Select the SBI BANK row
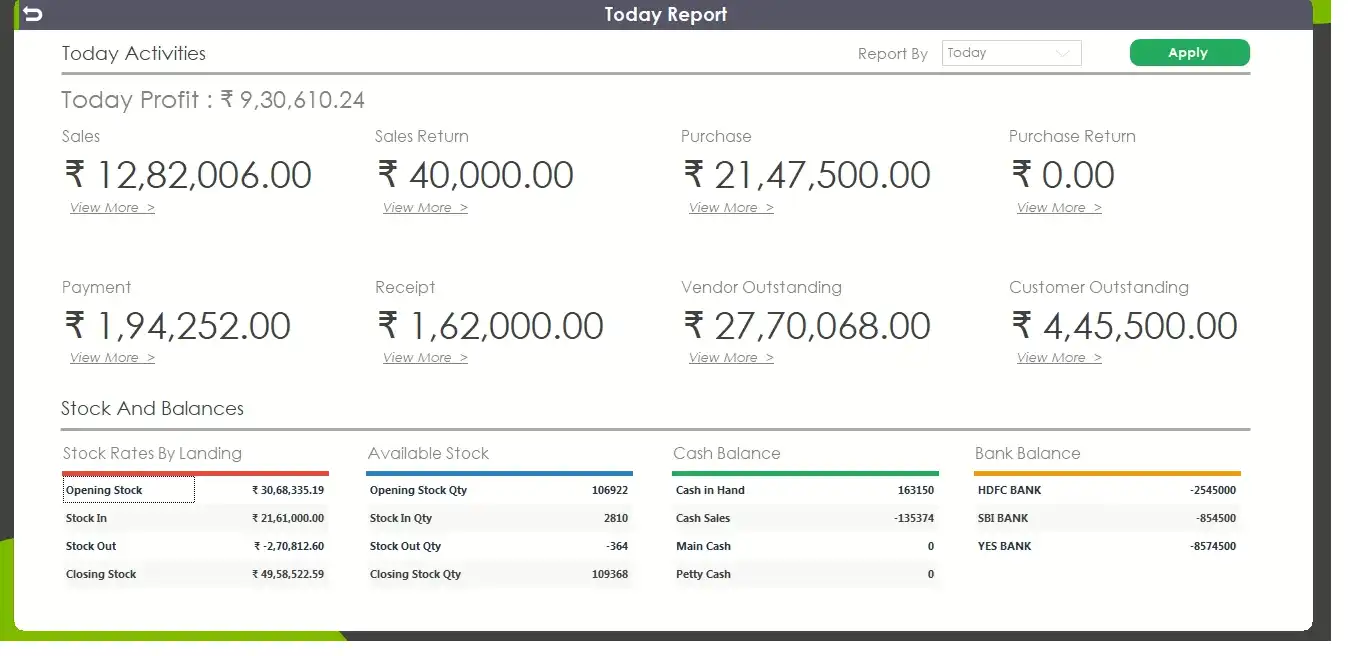This screenshot has width=1348, height=656. click(x=1106, y=518)
